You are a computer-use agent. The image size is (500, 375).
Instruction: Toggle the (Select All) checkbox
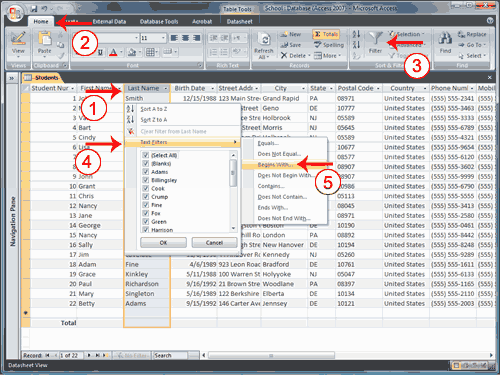146,155
